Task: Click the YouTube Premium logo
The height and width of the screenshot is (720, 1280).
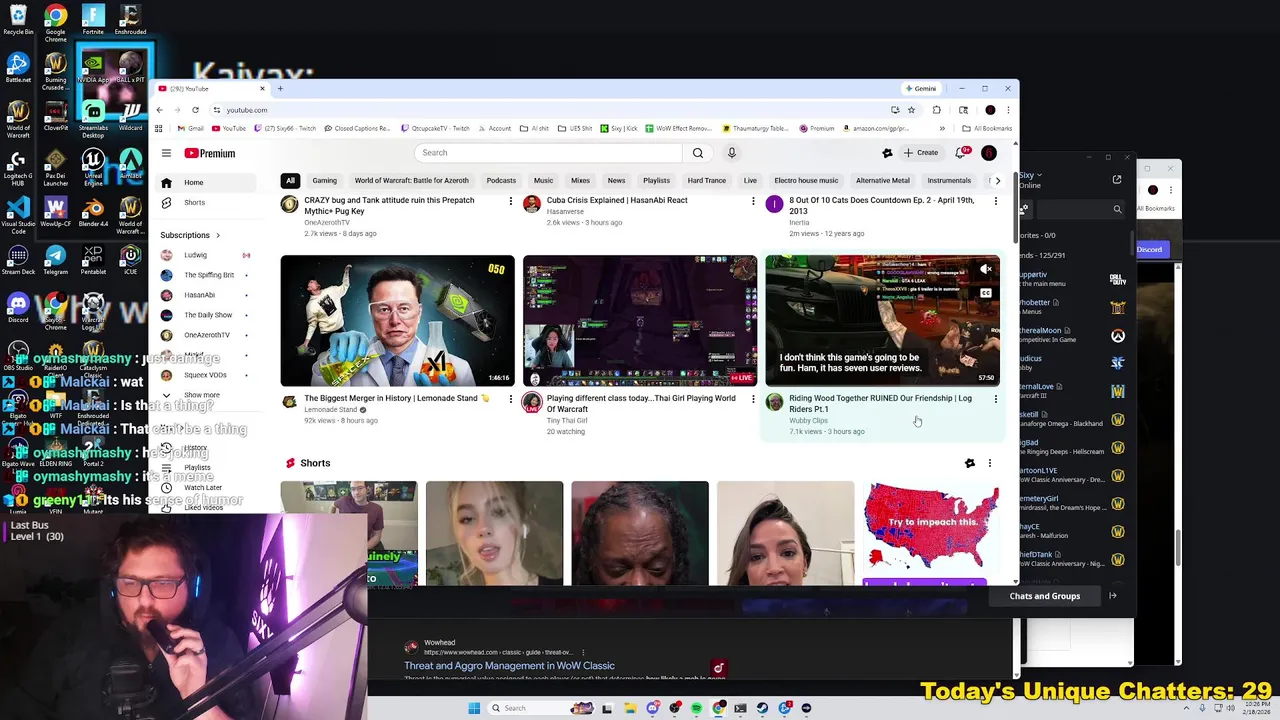Action: click(209, 153)
